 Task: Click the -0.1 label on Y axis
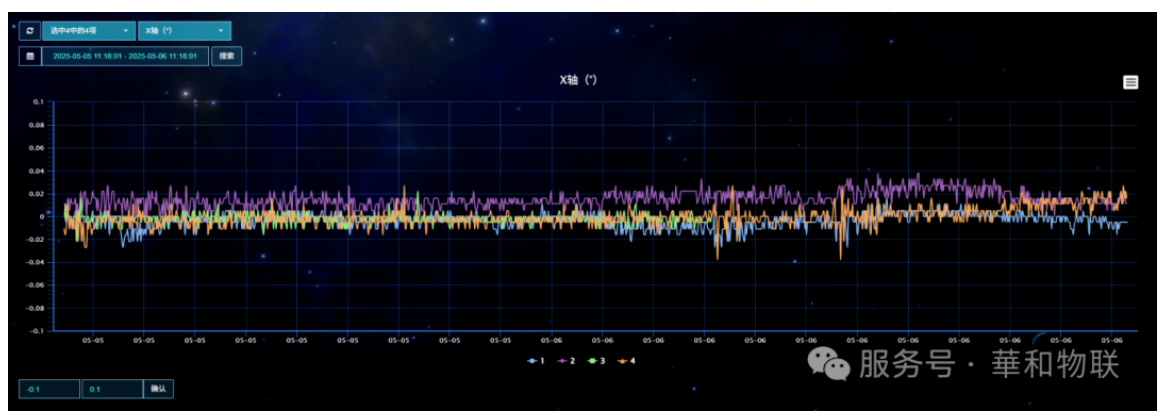(x=38, y=330)
